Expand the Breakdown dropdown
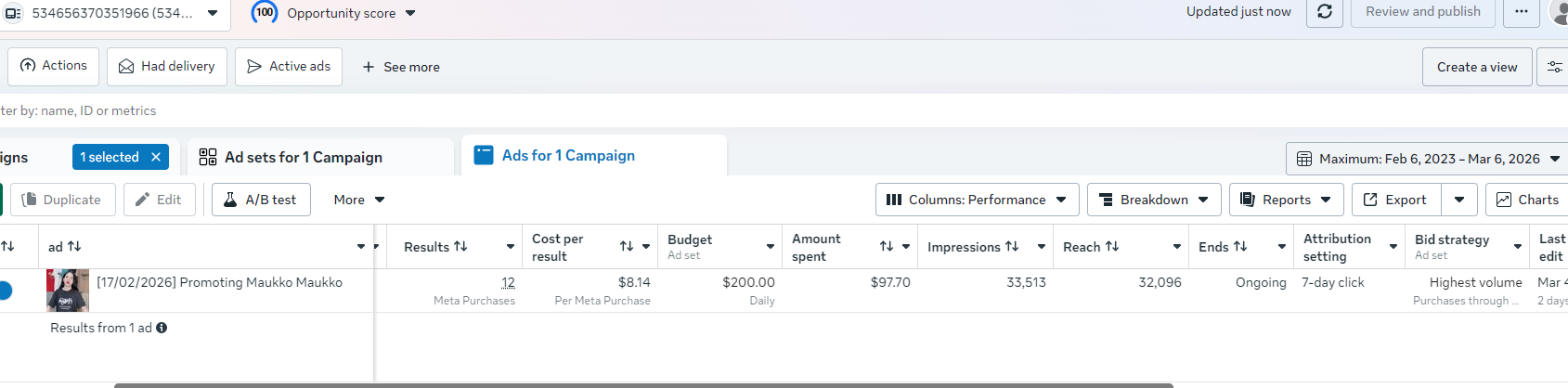This screenshot has height=388, width=1568. click(1153, 200)
